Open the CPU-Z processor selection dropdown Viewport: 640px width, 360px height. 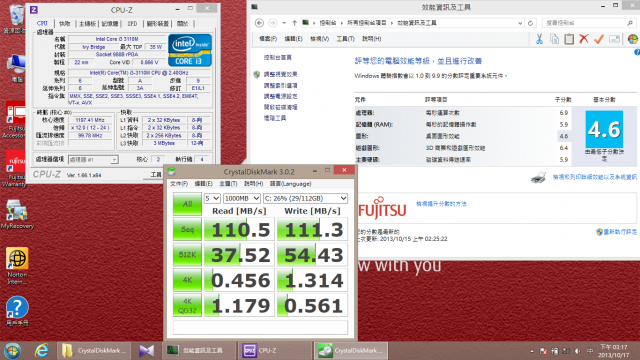(93, 159)
